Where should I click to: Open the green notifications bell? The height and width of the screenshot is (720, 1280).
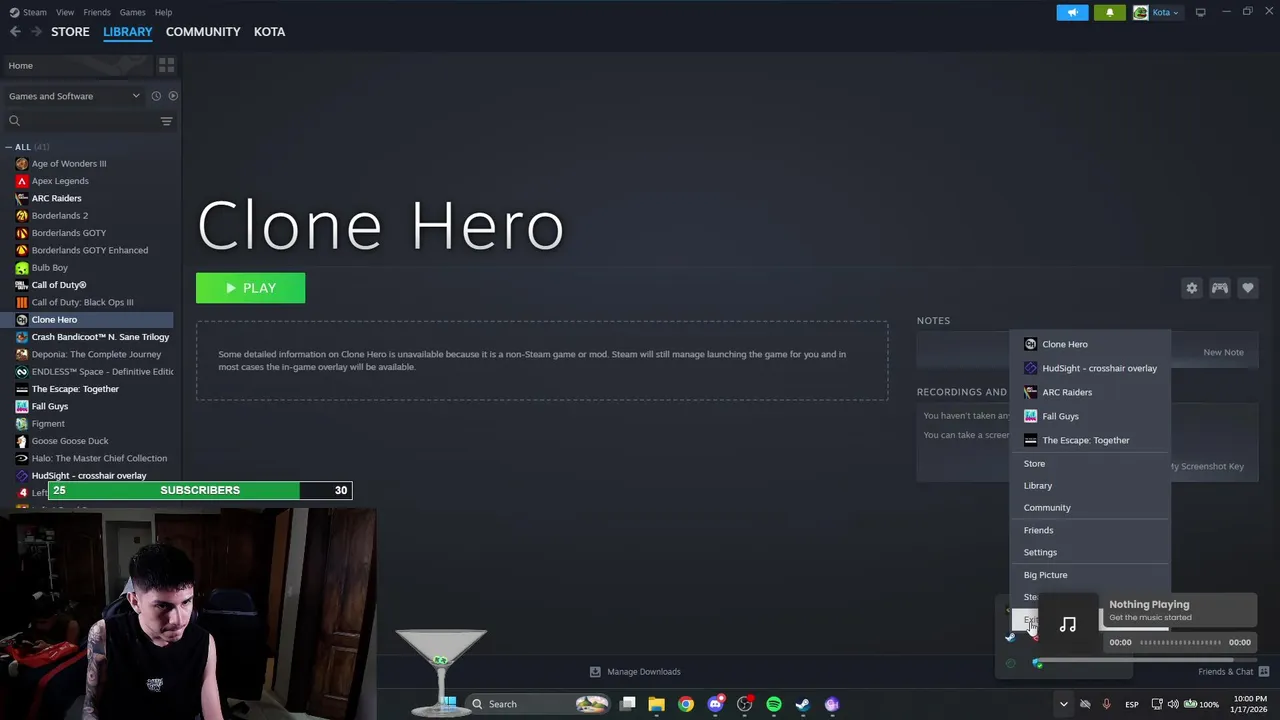[1109, 12]
